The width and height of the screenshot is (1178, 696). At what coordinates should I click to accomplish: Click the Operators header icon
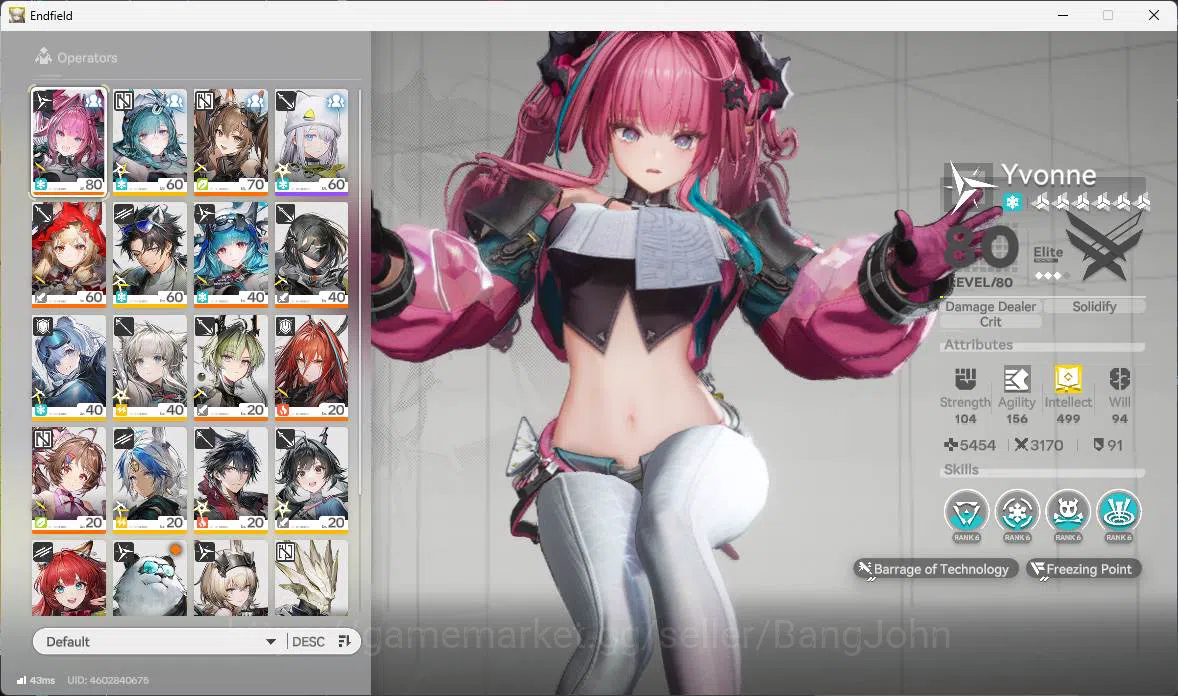point(44,56)
